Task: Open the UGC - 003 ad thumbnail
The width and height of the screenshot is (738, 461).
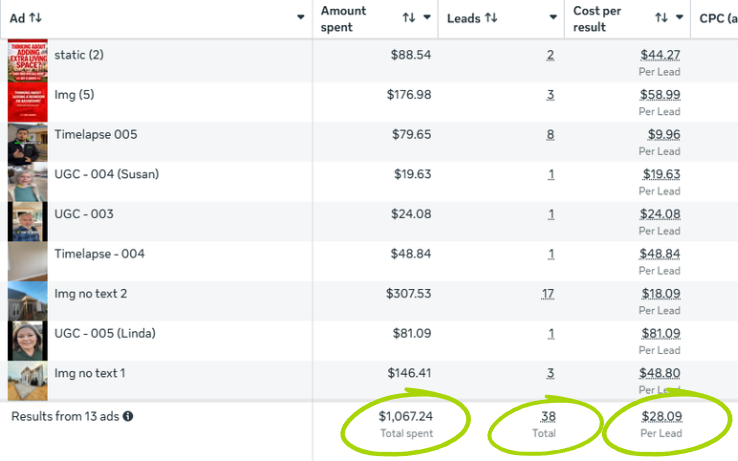Action: [28, 222]
